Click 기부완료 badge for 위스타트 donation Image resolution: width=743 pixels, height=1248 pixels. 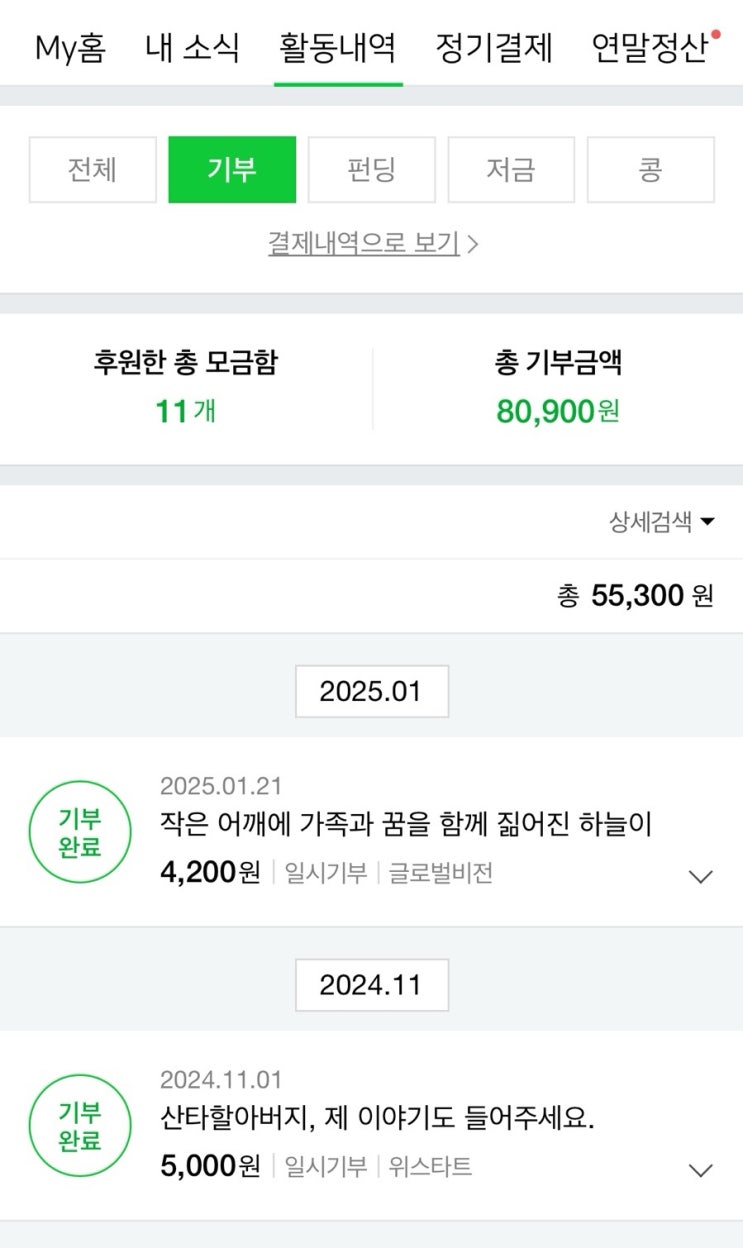pos(80,1126)
